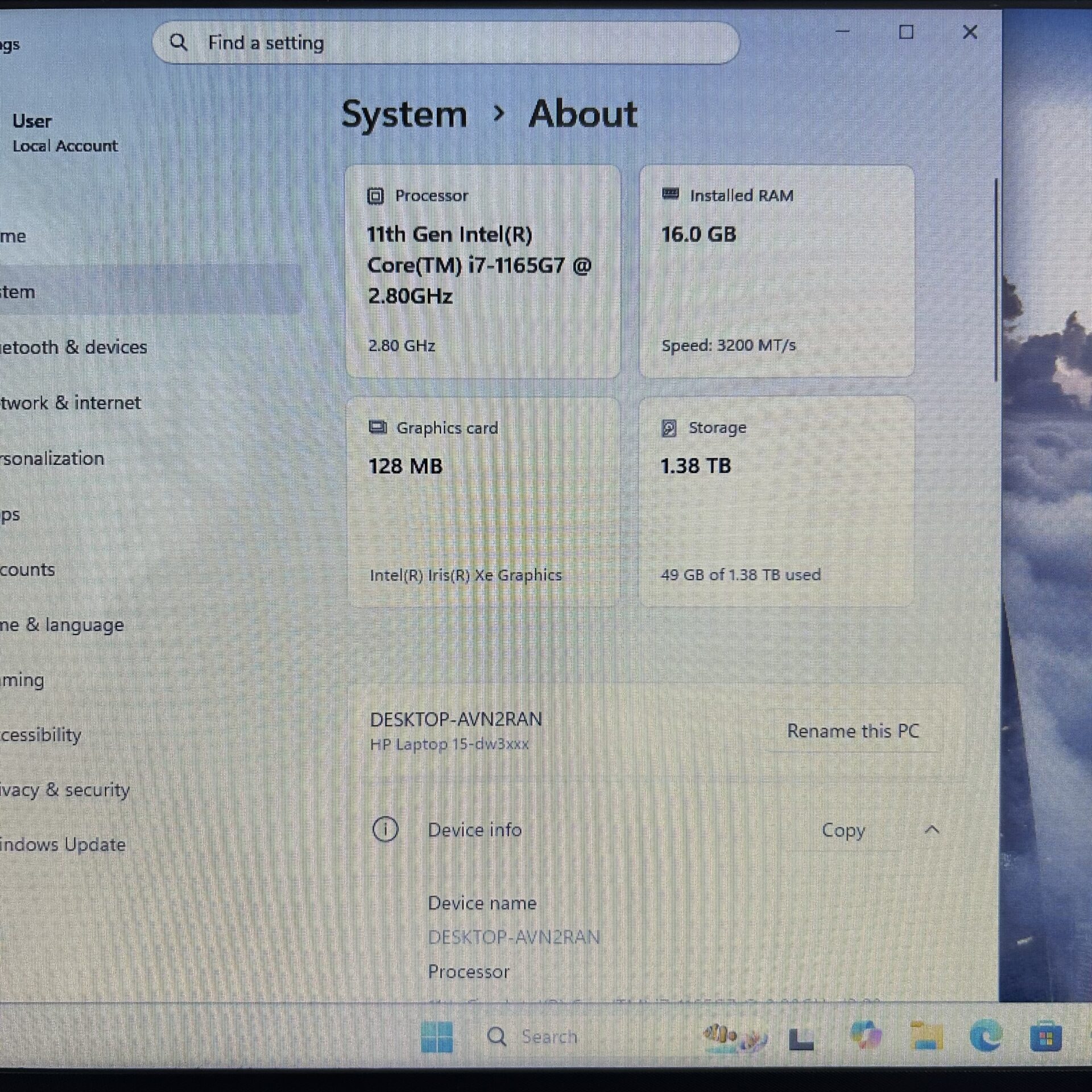Open Task View from the taskbar

[x=801, y=1038]
